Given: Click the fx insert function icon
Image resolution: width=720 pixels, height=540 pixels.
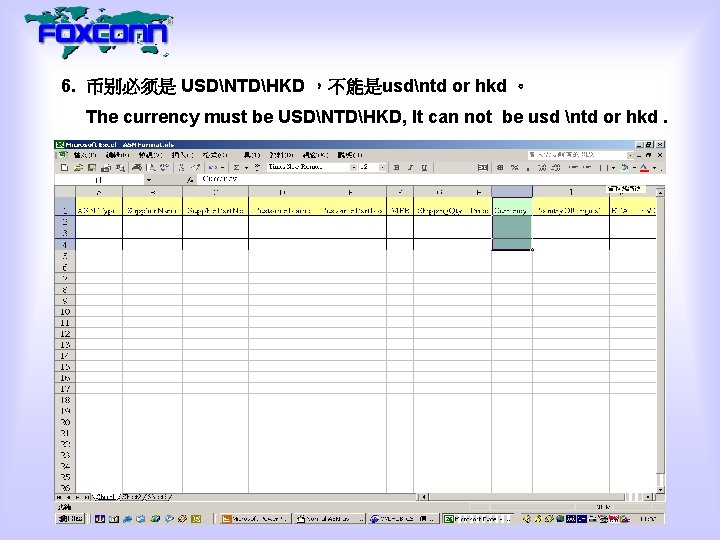Looking at the screenshot, I should [x=190, y=180].
